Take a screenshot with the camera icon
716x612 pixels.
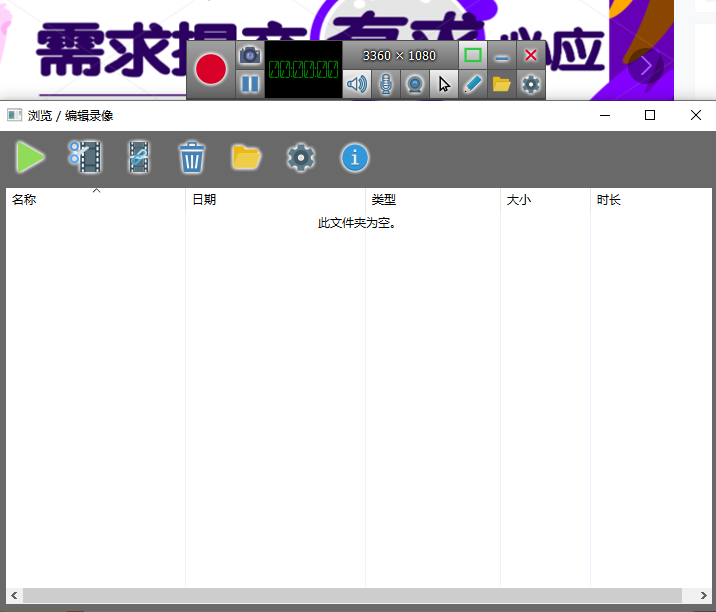coord(250,56)
